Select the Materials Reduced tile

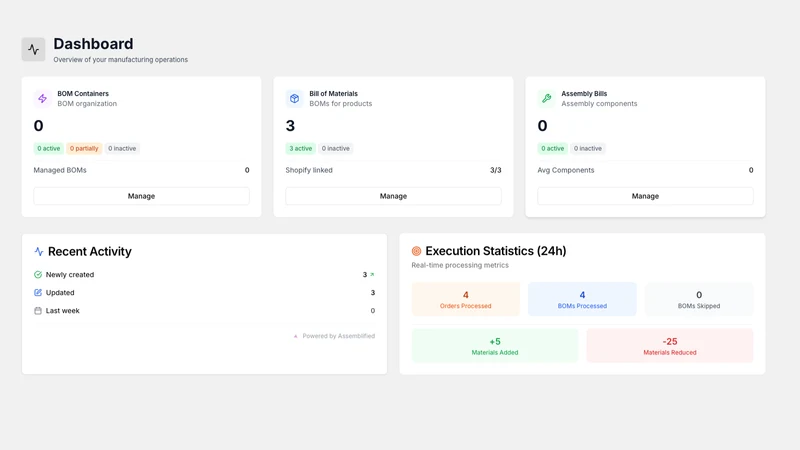point(670,346)
